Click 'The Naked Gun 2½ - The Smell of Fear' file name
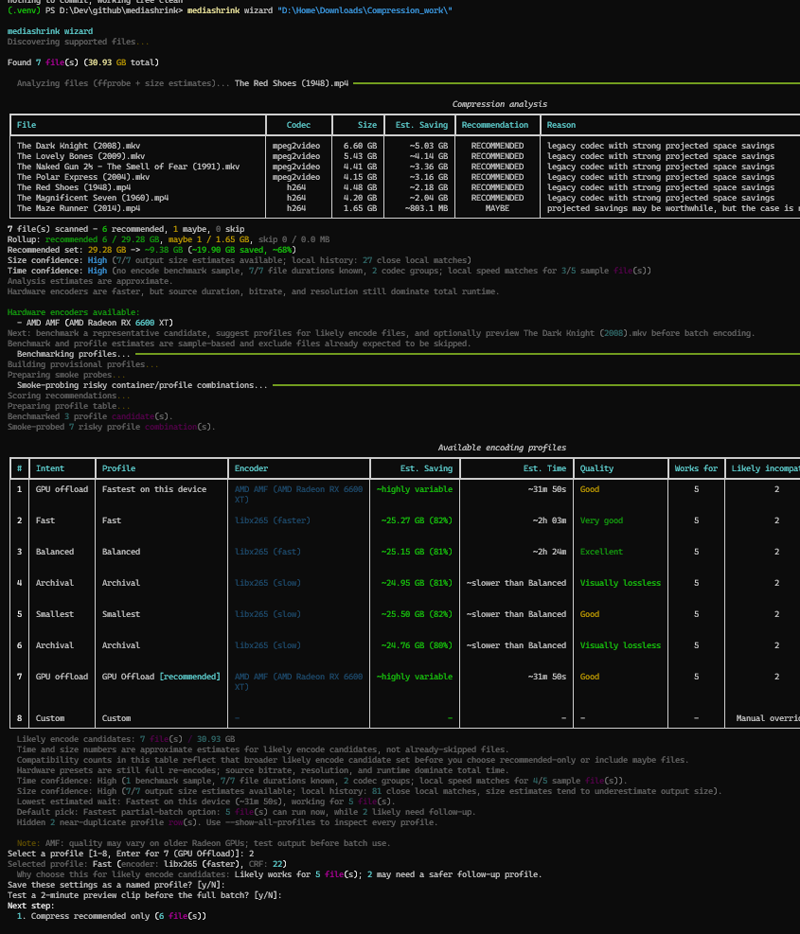Screen dimensions: 800x934 pos(128,167)
